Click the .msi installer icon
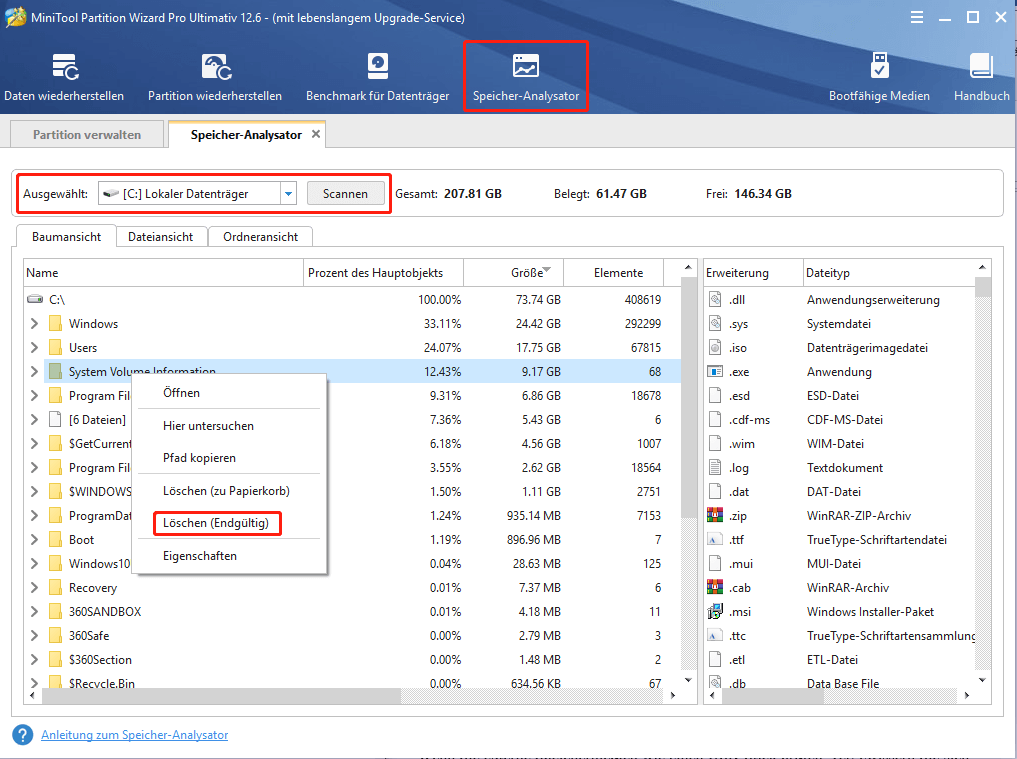Viewport: 1017px width, 759px height. [715, 612]
